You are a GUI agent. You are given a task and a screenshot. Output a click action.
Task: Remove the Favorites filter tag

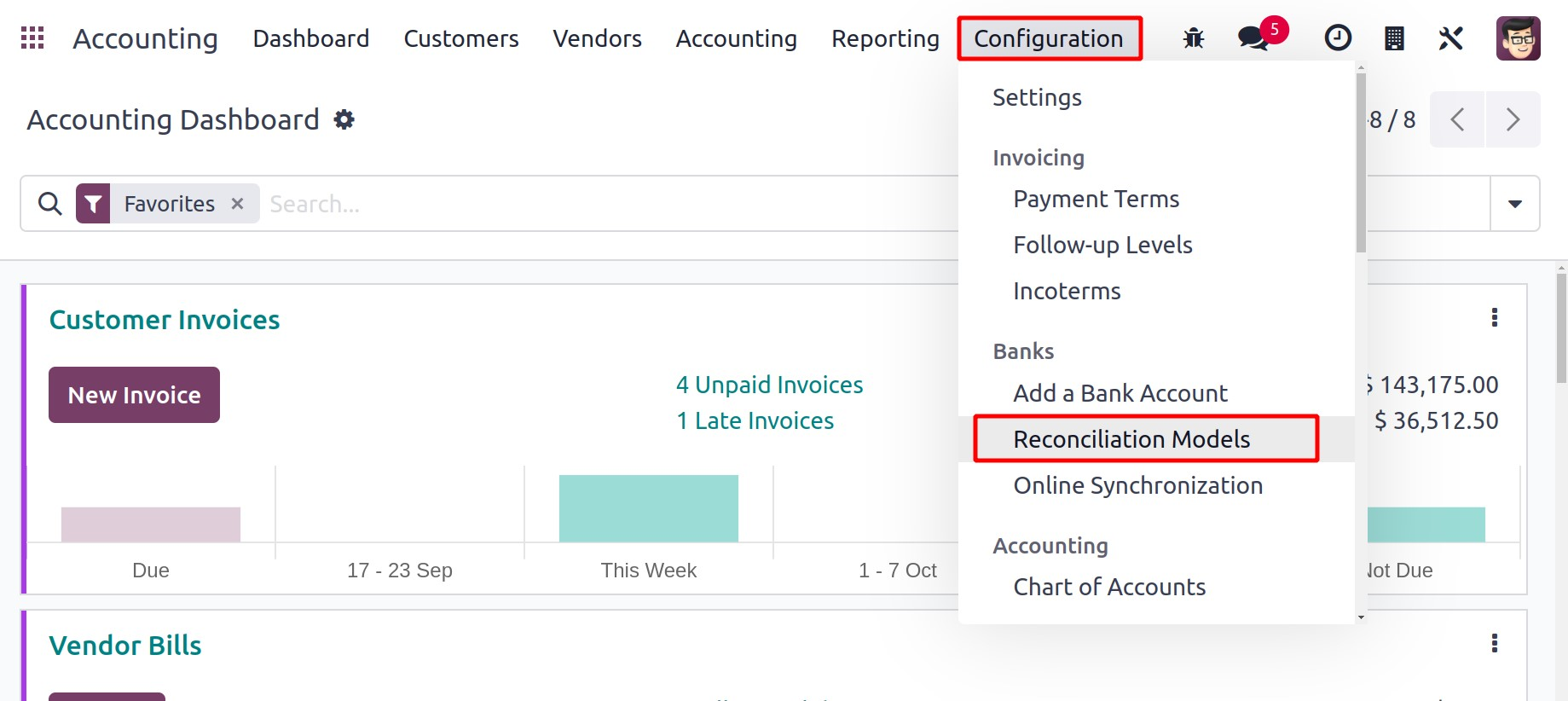pyautogui.click(x=238, y=204)
